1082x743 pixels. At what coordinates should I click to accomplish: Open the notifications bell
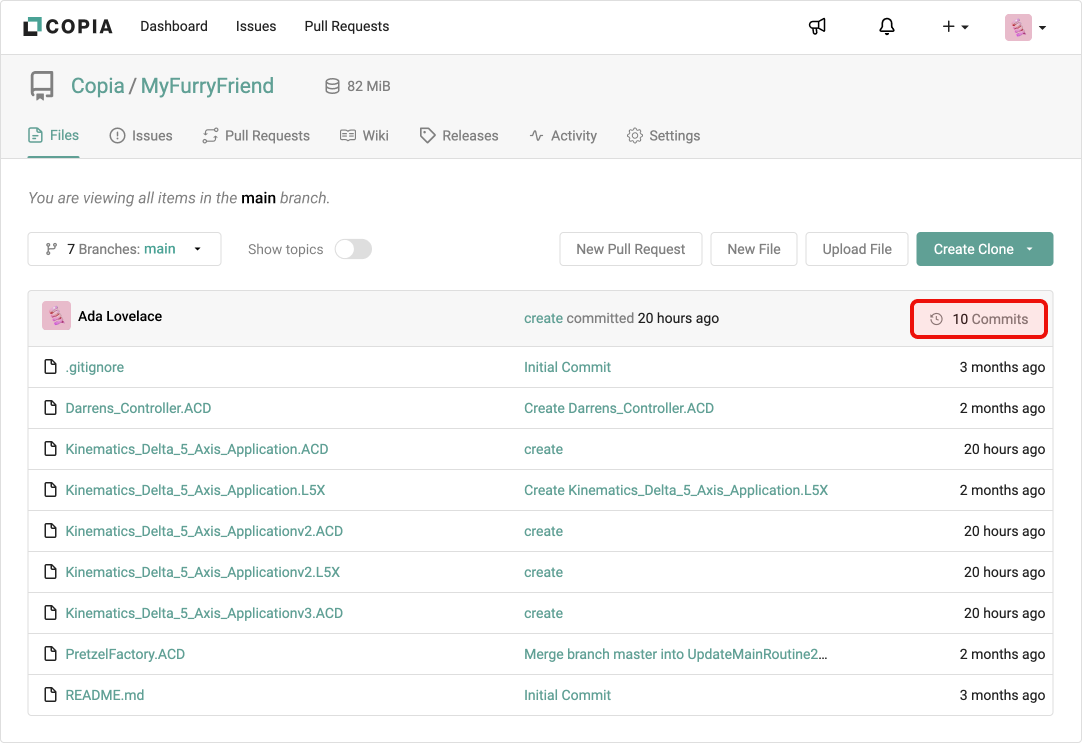tap(886, 27)
